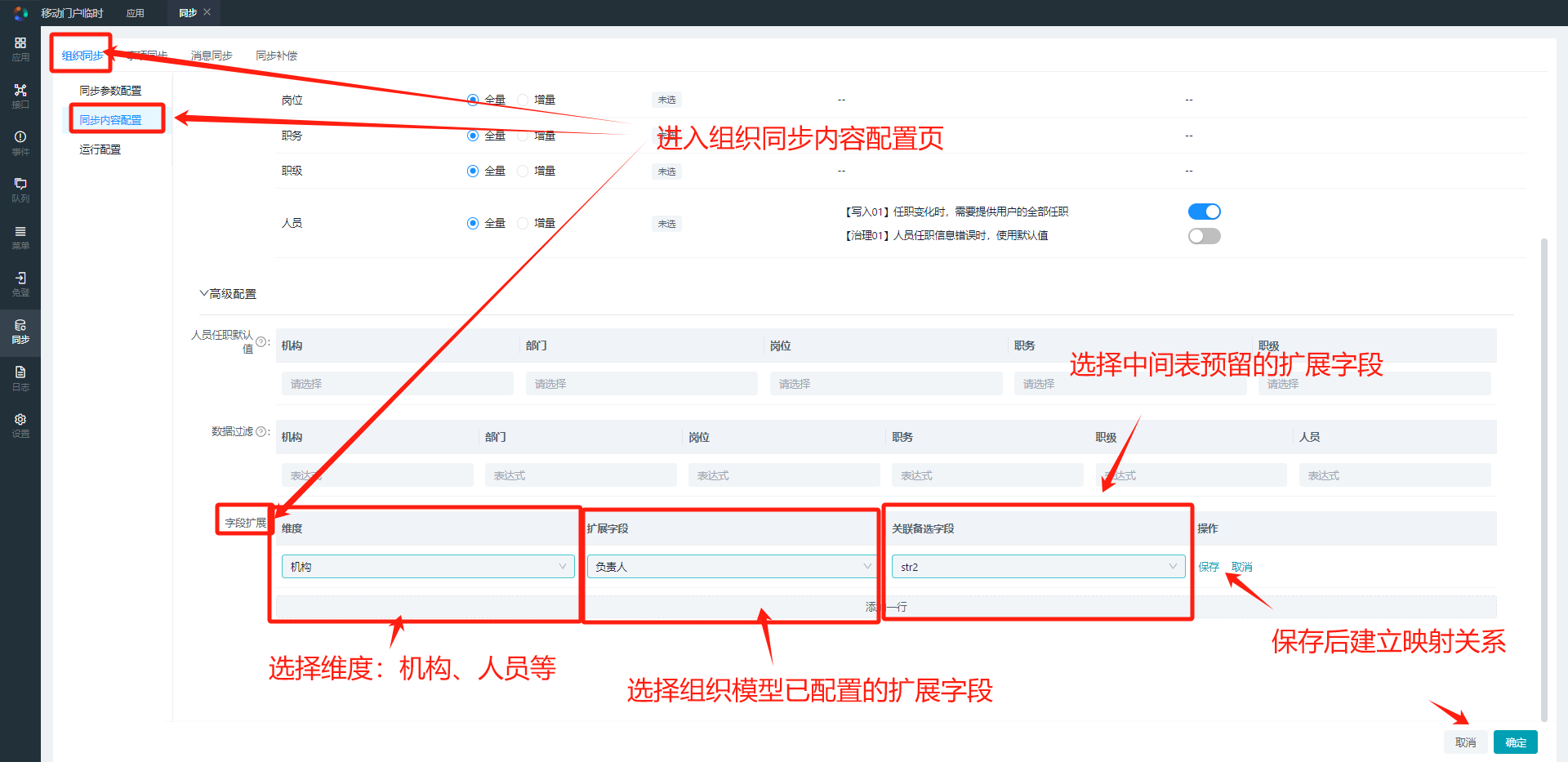Click the 添加一行 button
1568x762 pixels.
(x=886, y=607)
